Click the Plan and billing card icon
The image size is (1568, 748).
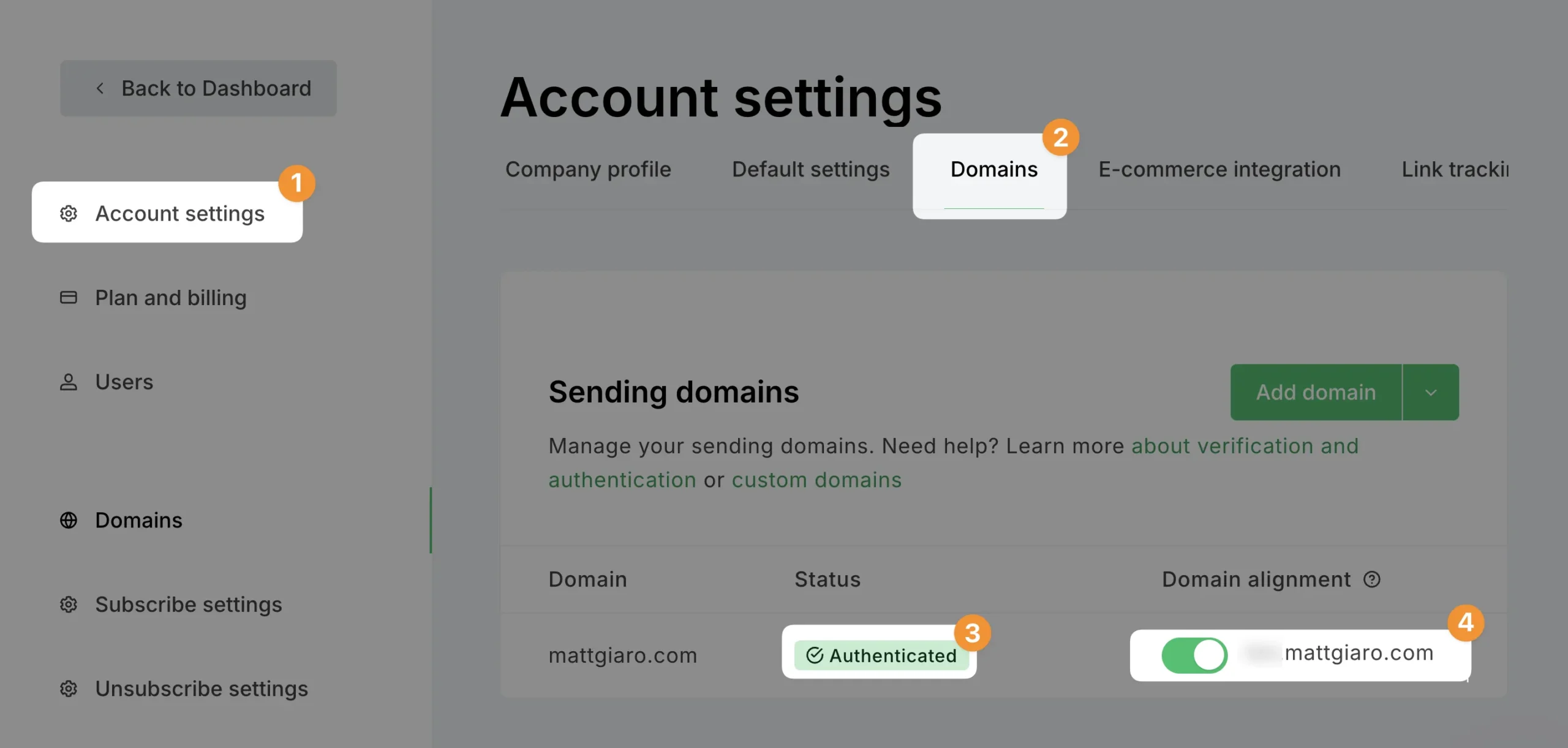point(69,298)
